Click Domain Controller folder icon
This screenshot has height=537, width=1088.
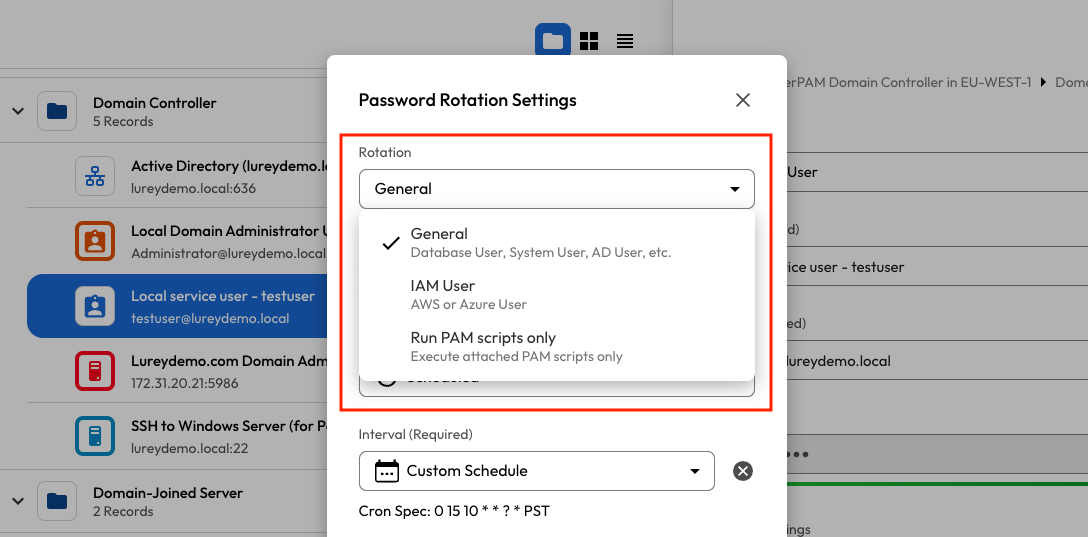[x=57, y=111]
